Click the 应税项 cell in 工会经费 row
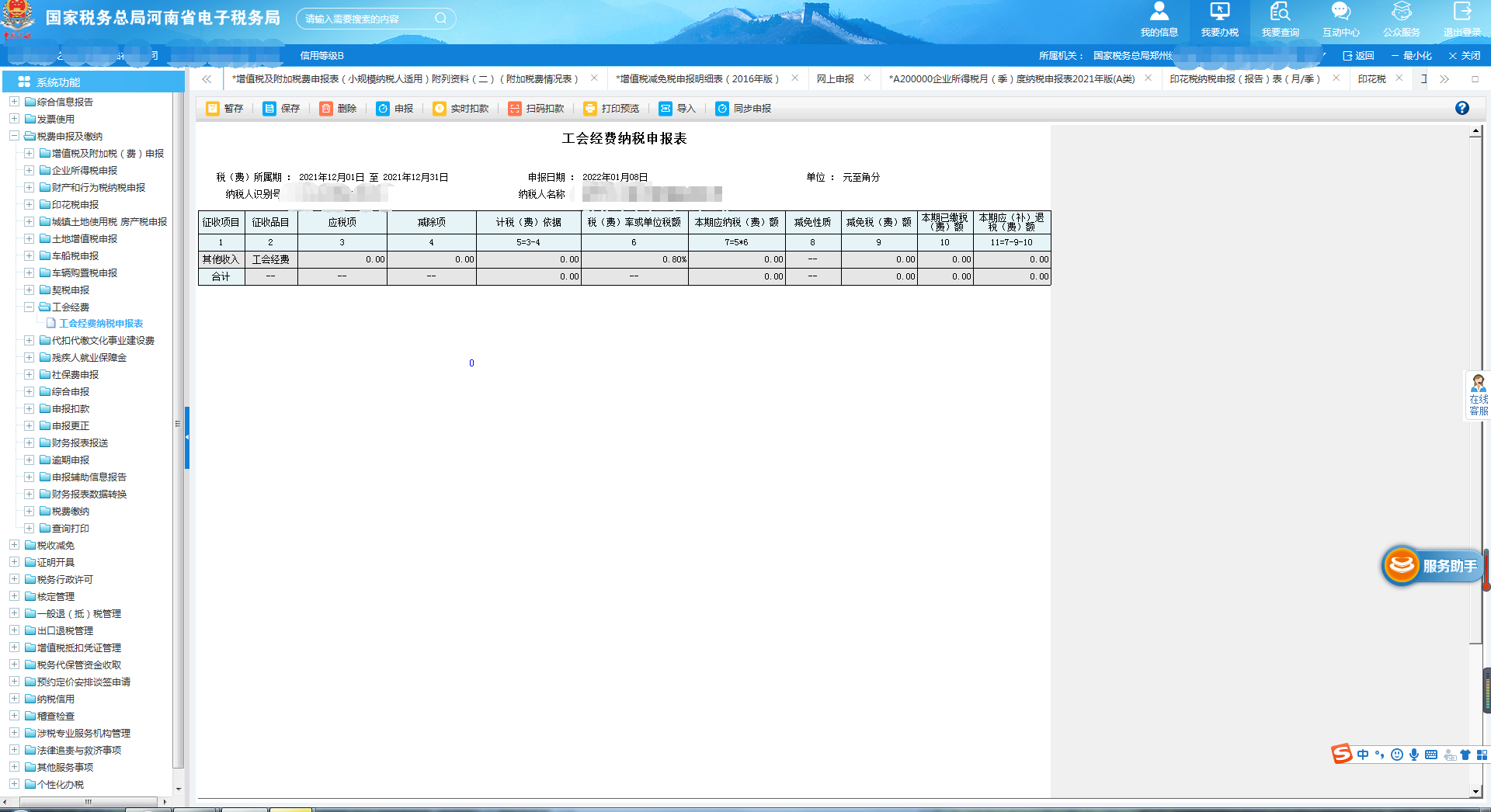1491x812 pixels. (342, 259)
